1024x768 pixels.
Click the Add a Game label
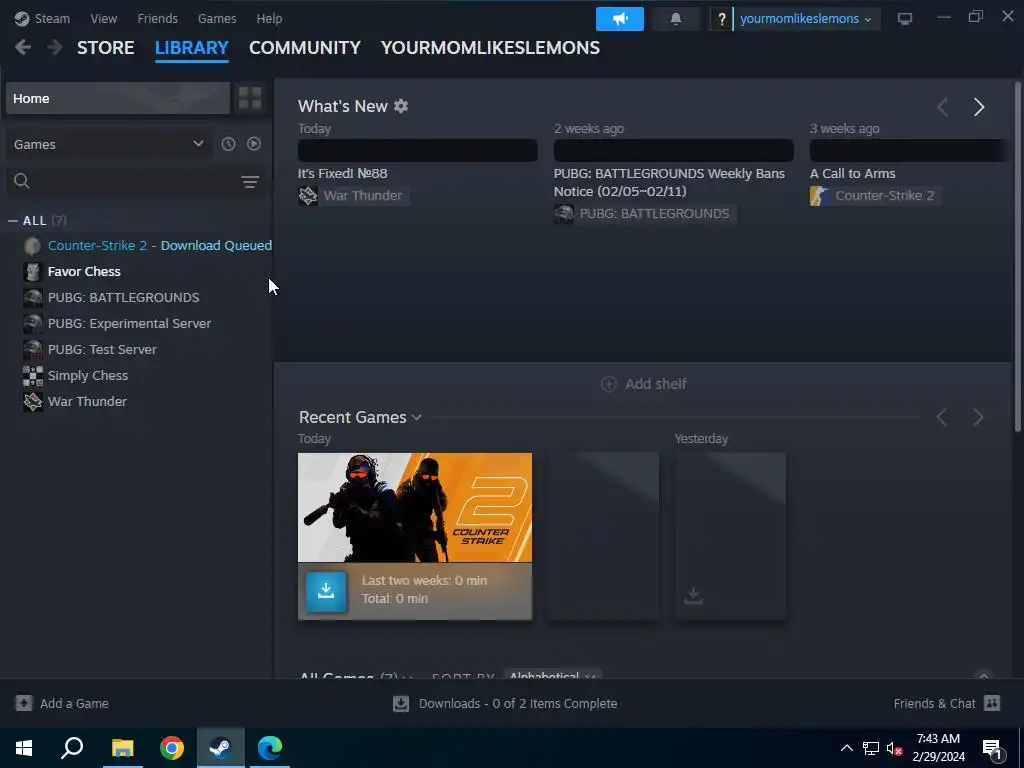tap(74, 703)
